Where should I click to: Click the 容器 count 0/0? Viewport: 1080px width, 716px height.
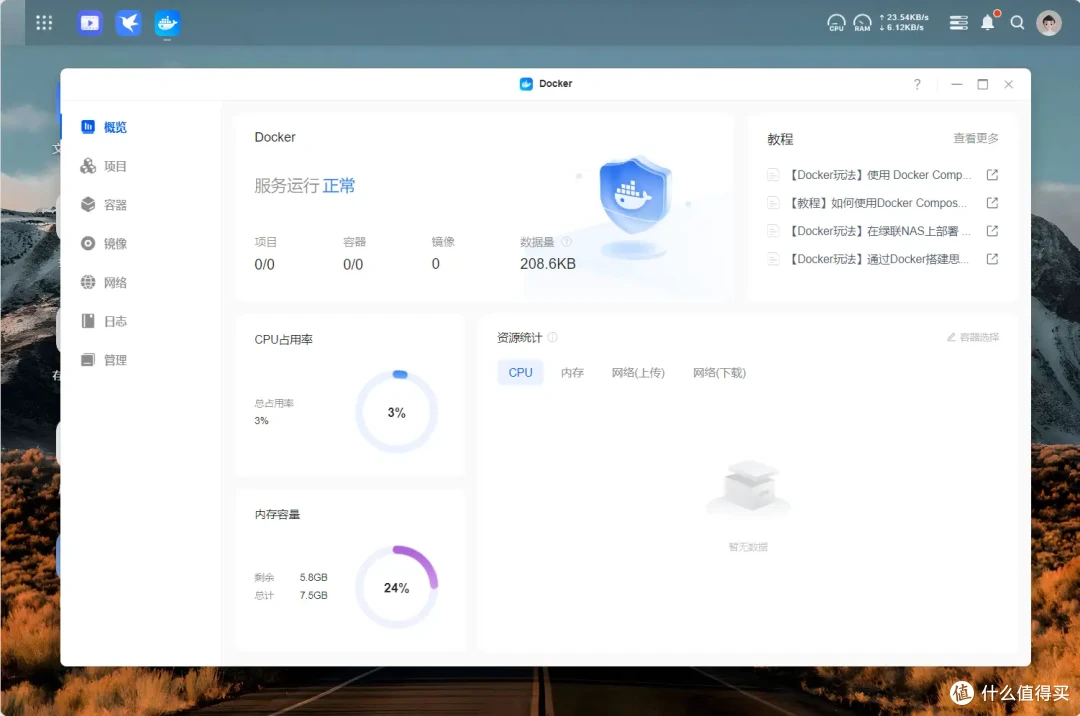click(x=353, y=264)
